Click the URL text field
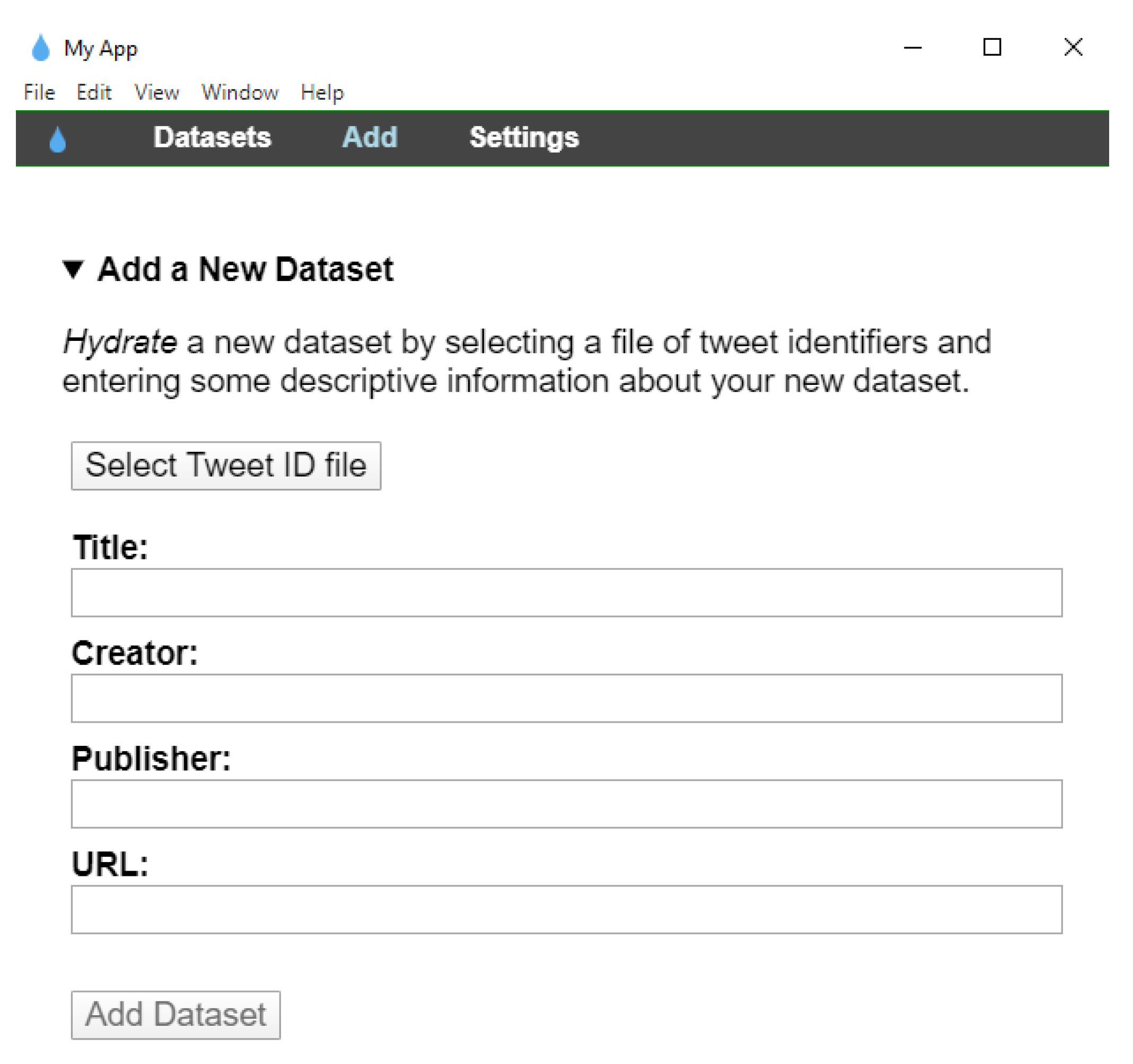Image resolution: width=1133 pixels, height=1064 pixels. point(566,910)
